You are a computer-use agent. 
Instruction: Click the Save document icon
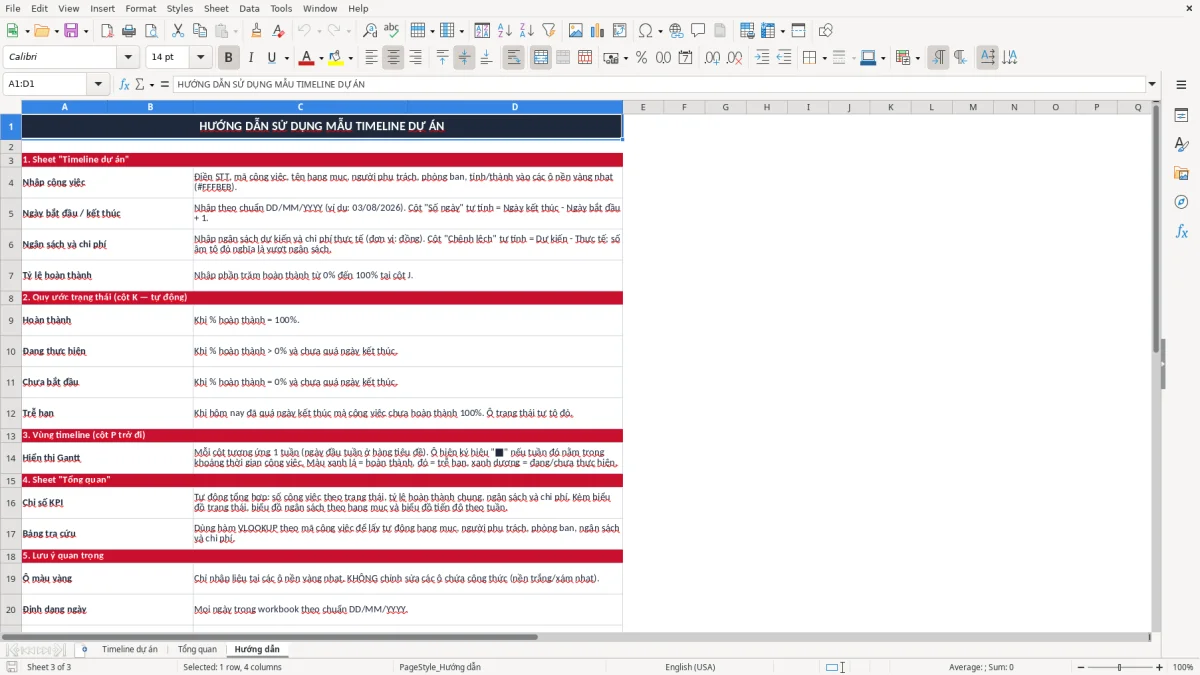pos(71,31)
